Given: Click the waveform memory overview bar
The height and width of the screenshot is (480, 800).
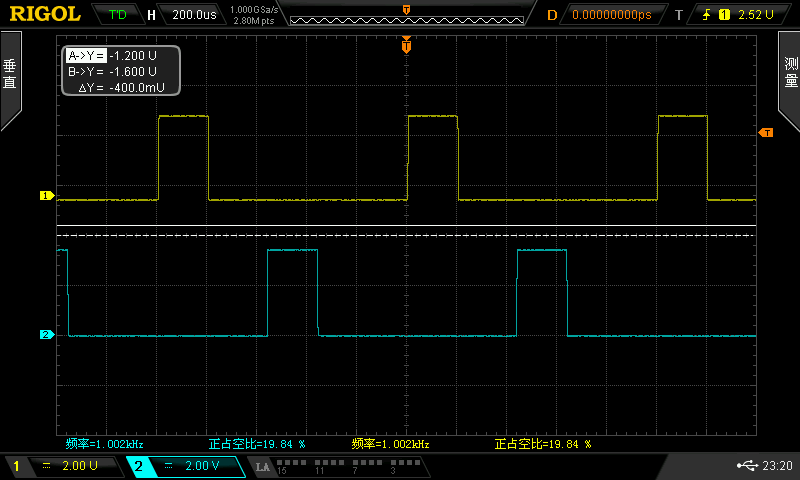Looking at the screenshot, I should pos(405,15).
